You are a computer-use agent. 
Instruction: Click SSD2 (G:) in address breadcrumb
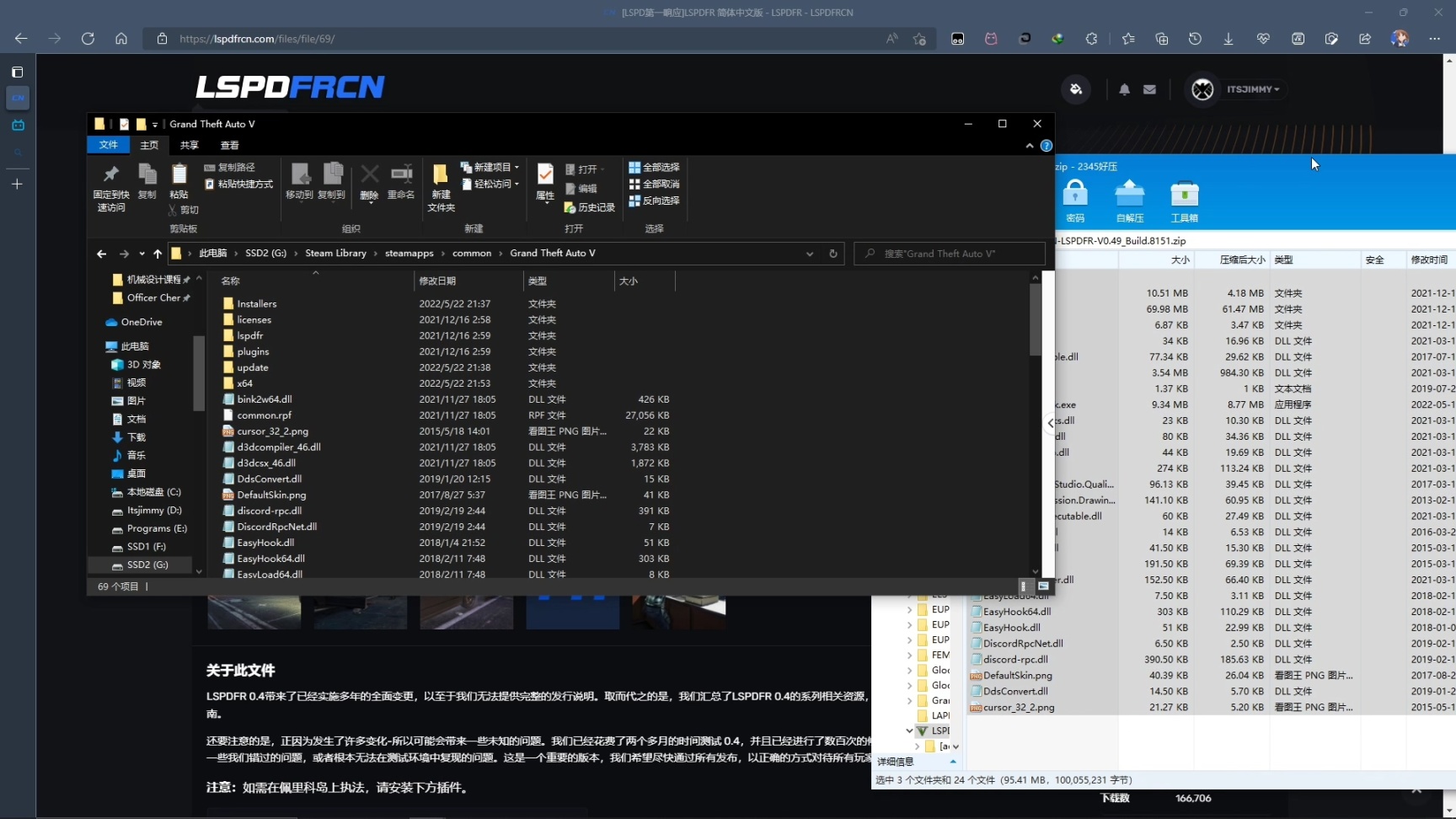265,254
